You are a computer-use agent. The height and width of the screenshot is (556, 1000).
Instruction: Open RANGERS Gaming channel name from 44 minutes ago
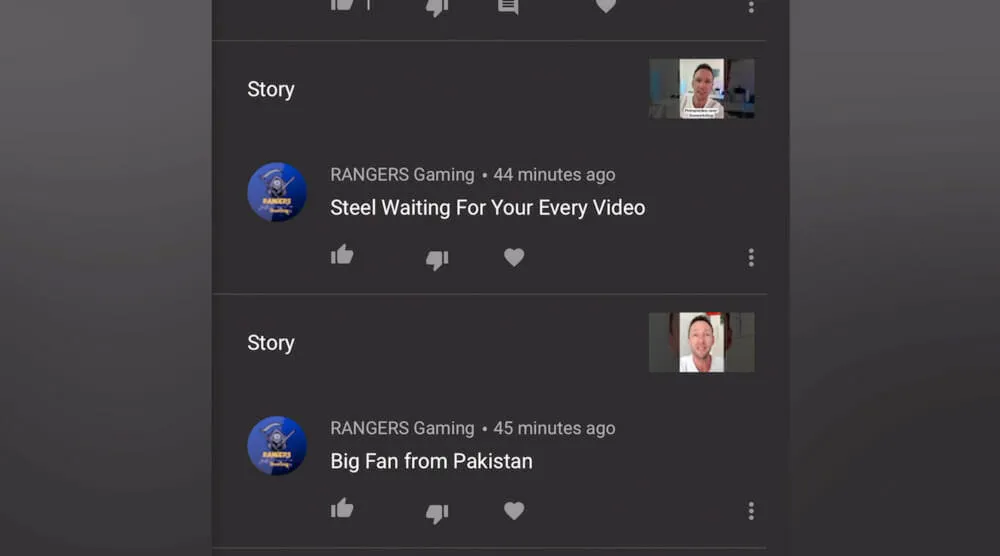point(402,175)
